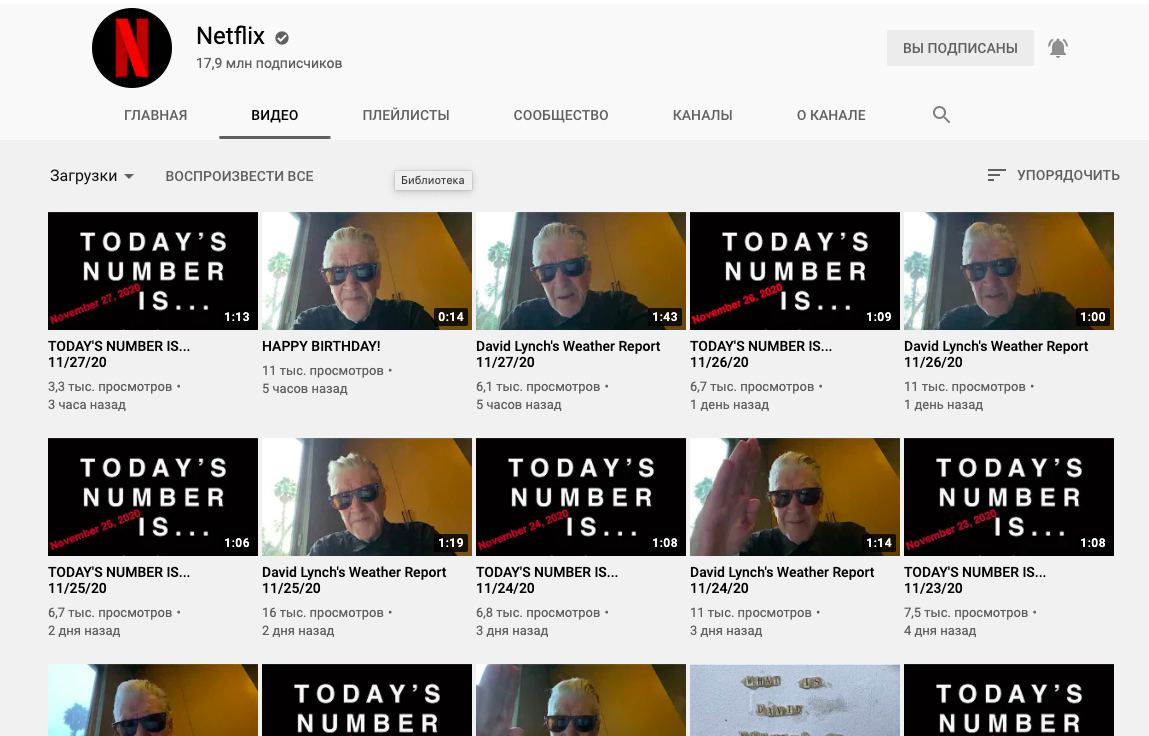Open TODAY'S NUMBER IS... 11/24/20 thumbnail
The image size is (1149, 736).
[581, 497]
